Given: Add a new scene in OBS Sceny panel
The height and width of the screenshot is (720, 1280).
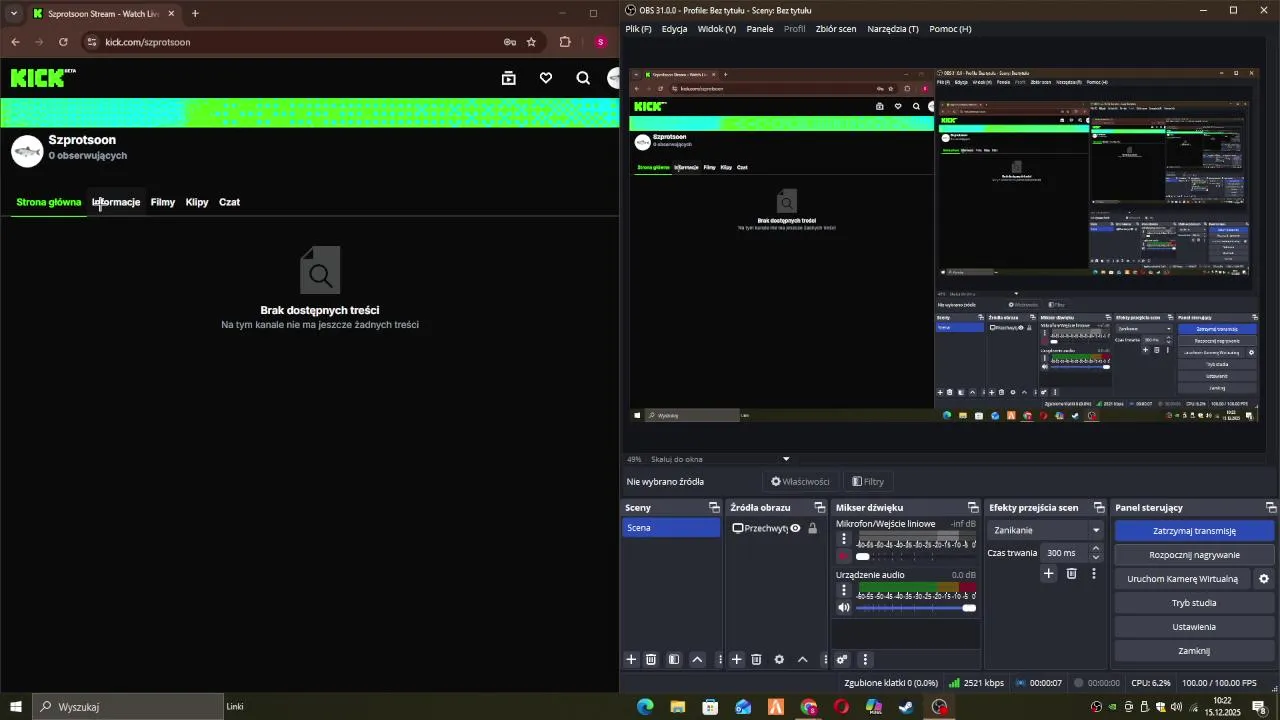Looking at the screenshot, I should [631, 660].
